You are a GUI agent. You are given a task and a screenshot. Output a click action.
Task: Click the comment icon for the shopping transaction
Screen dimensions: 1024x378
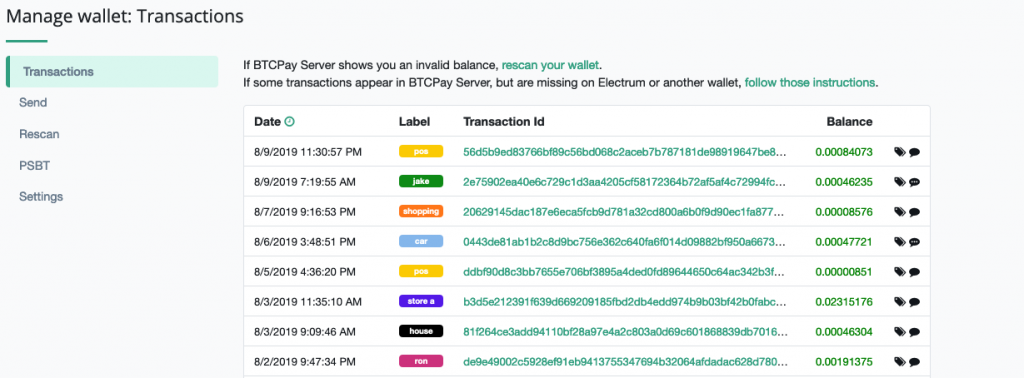[914, 212]
